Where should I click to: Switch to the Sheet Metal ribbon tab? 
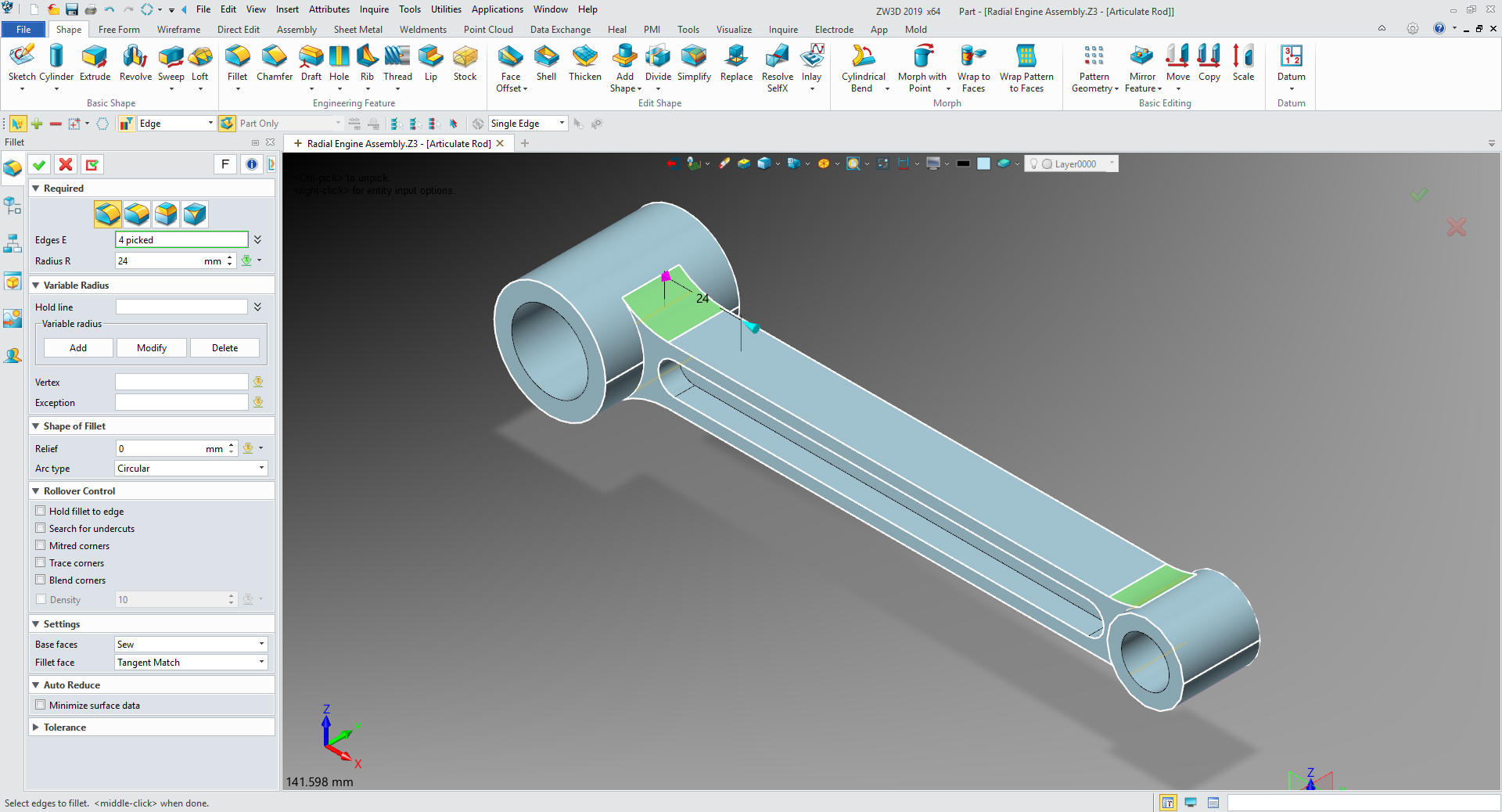point(358,30)
